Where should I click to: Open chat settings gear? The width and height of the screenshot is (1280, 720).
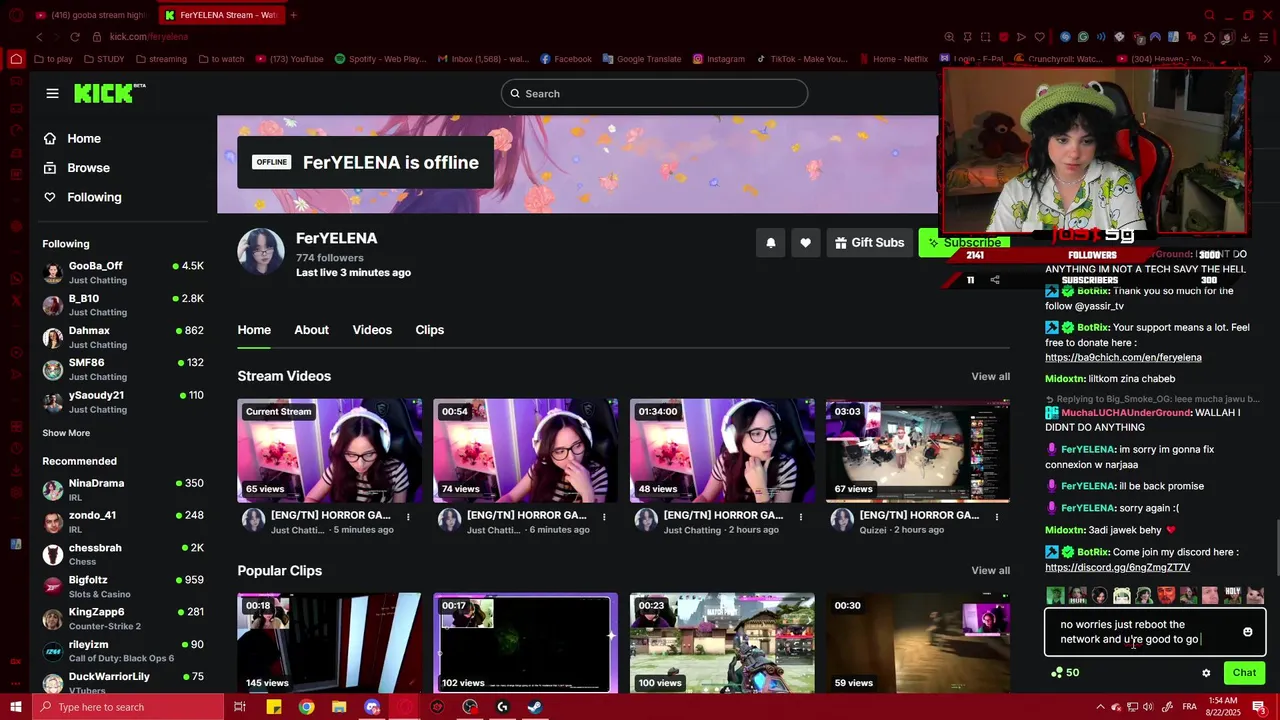[1206, 673]
